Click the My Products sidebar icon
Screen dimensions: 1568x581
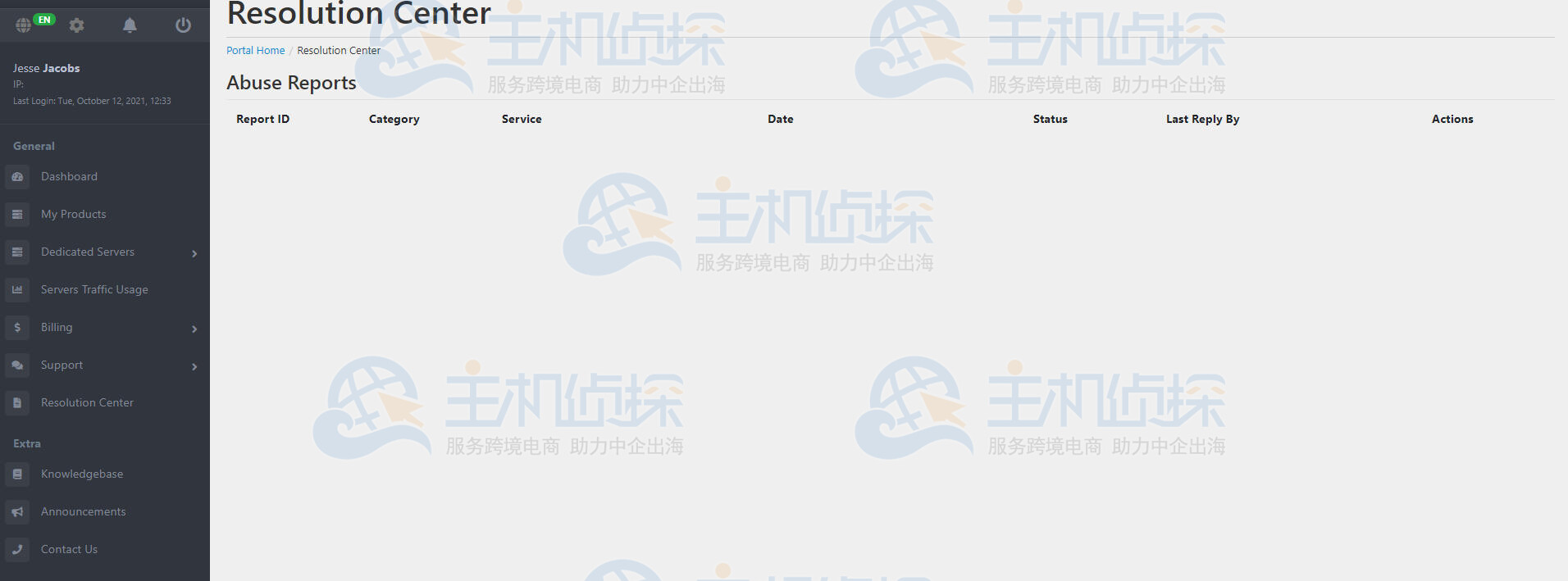[x=17, y=215]
